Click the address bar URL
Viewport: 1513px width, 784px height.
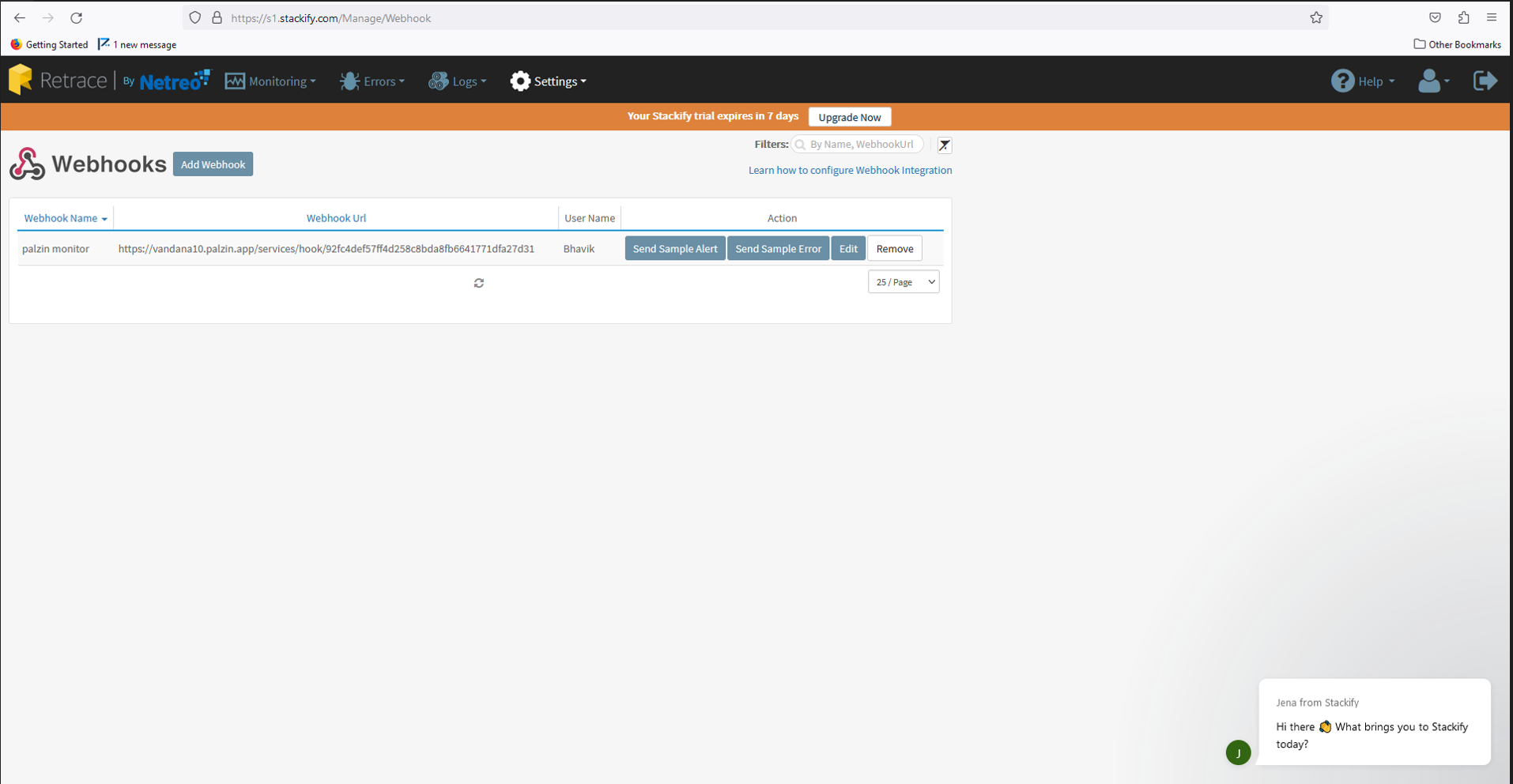(330, 18)
